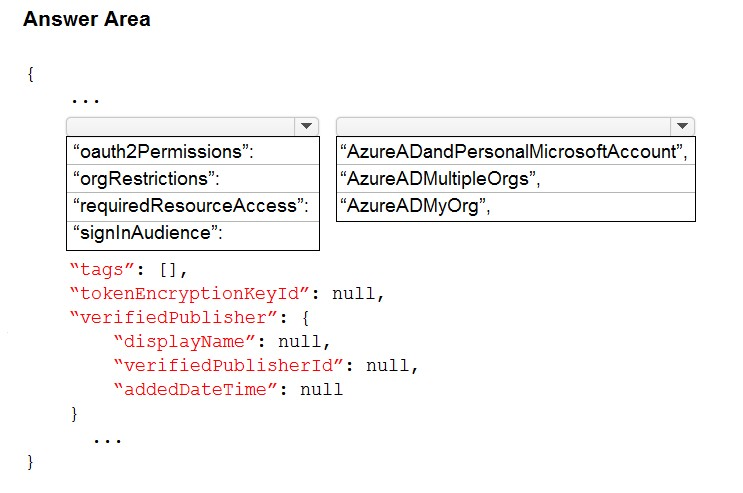Click the "verifiedPublisher" property name

(173, 317)
